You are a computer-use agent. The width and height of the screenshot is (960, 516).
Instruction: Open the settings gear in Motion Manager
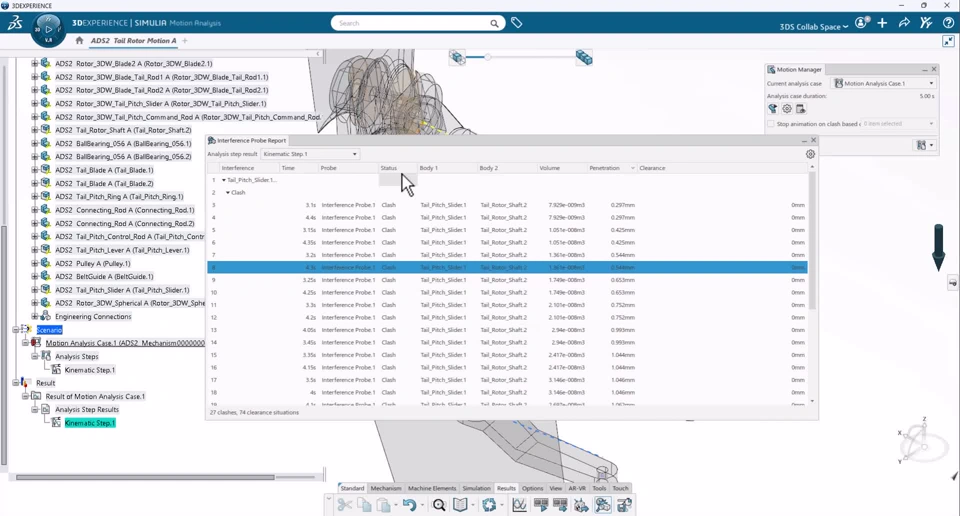[x=787, y=109]
